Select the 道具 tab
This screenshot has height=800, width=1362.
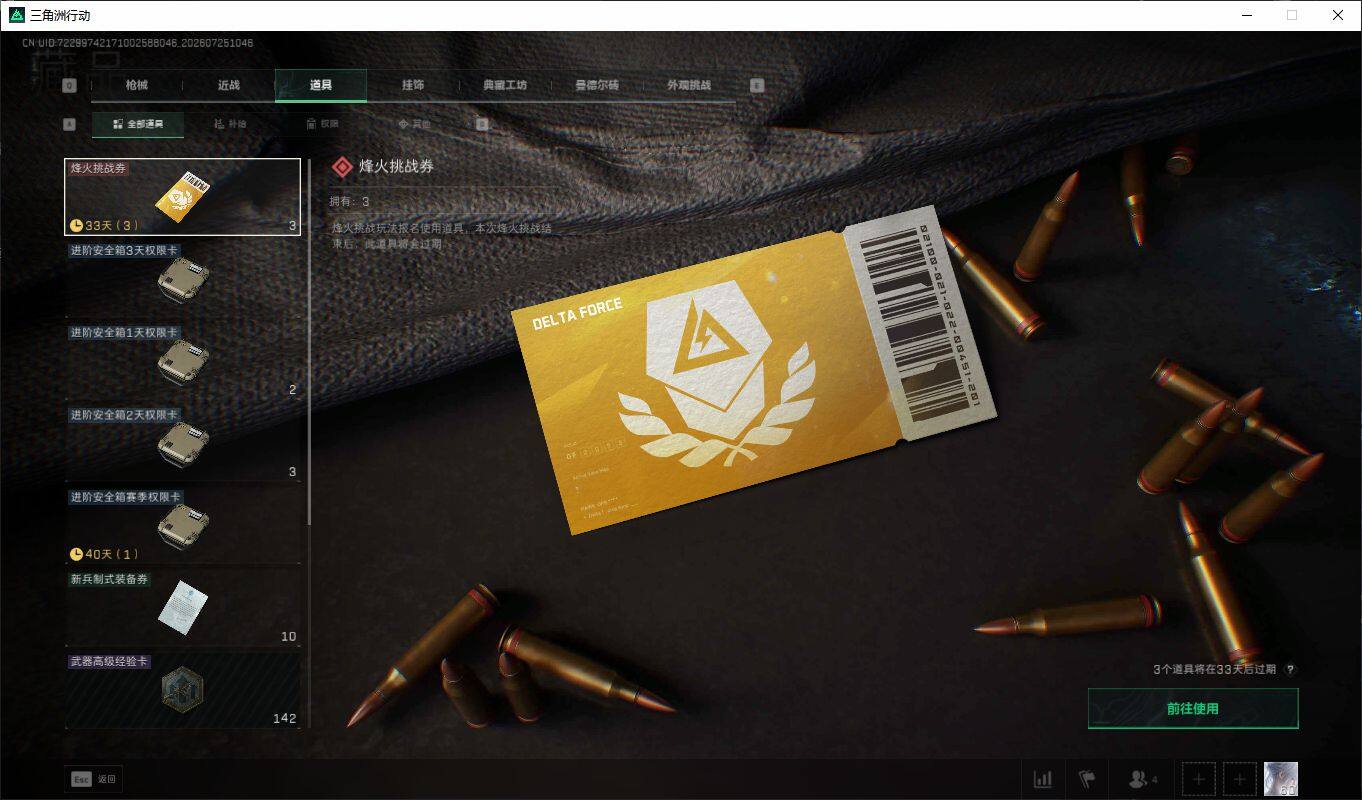coord(321,85)
